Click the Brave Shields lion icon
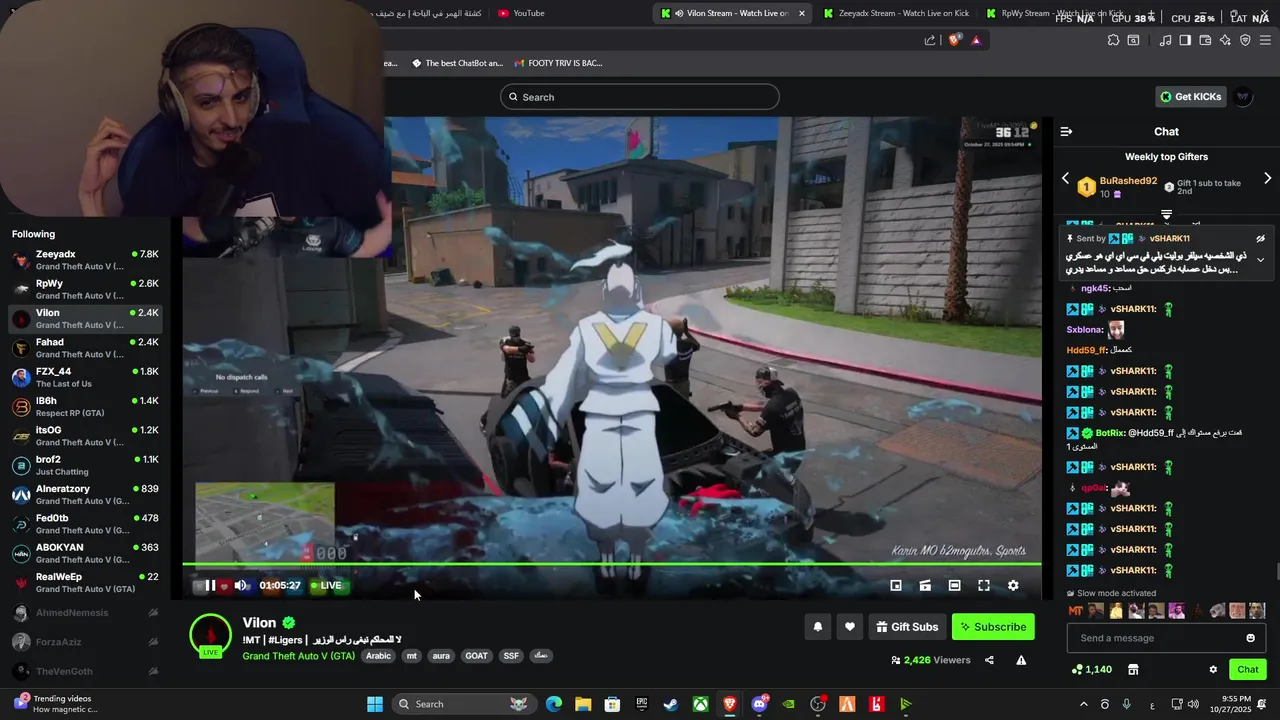1280x720 pixels. coord(954,40)
